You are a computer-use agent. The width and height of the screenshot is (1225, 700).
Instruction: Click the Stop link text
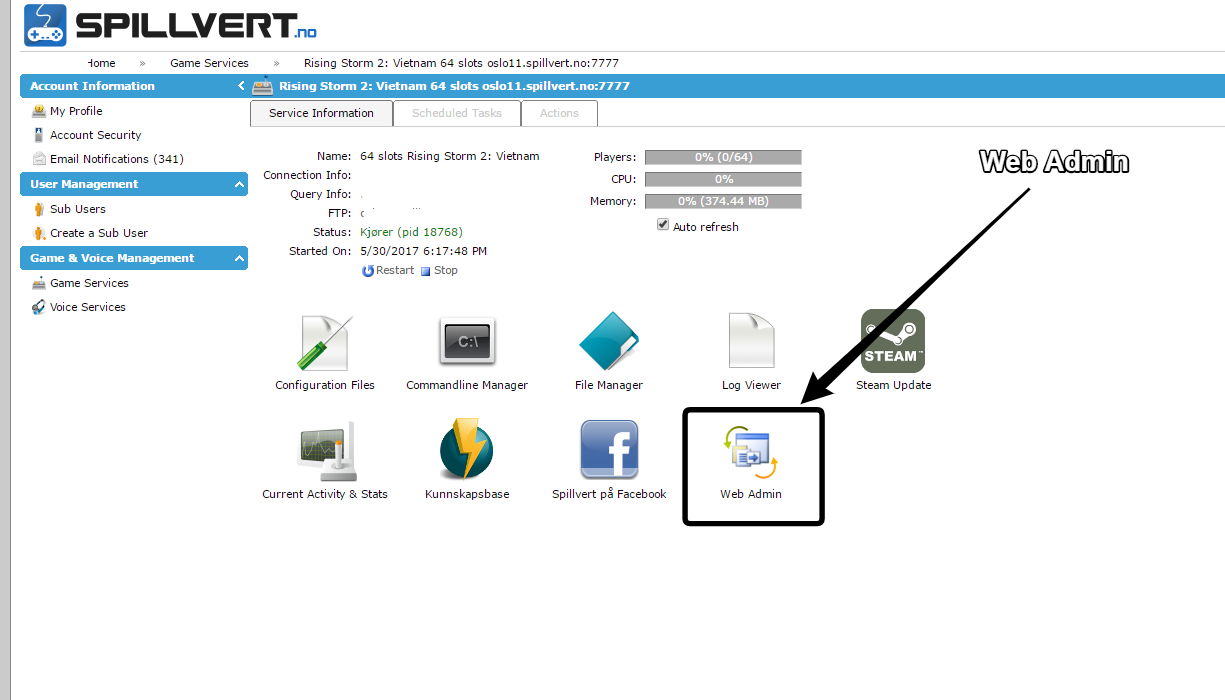tap(446, 270)
